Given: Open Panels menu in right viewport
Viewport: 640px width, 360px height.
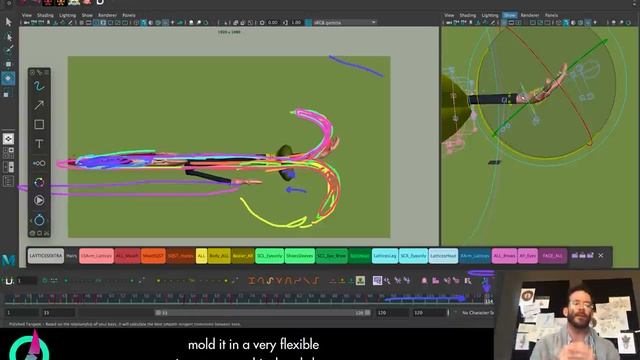Looking at the screenshot, I should pos(551,15).
